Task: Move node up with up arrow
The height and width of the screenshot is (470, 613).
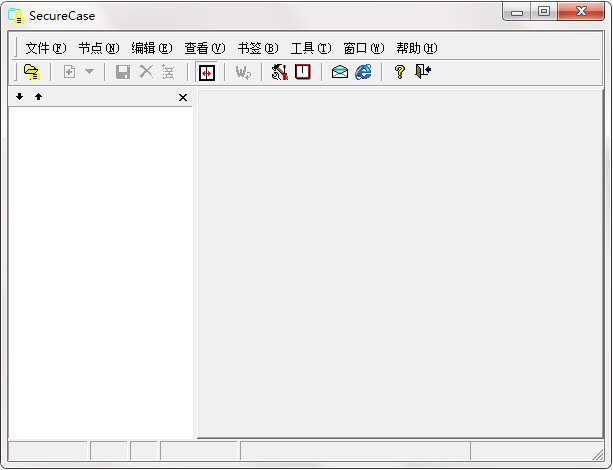Action: (38, 97)
